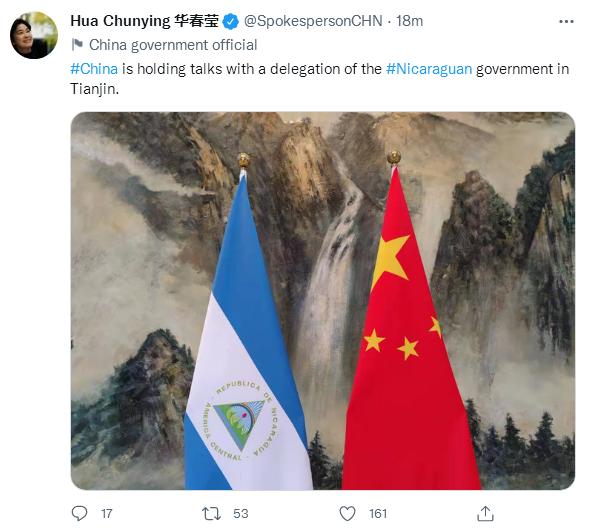Click the like count 161
Screen dimensions: 589x531
point(378,514)
